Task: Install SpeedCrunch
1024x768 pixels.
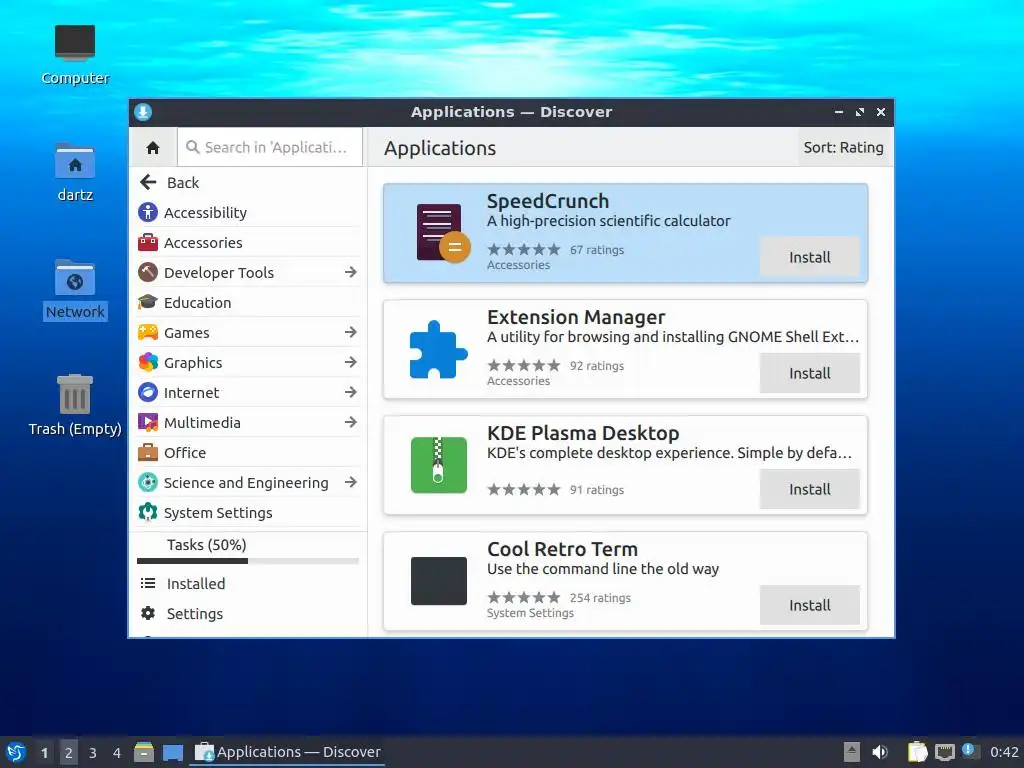Action: coord(809,257)
